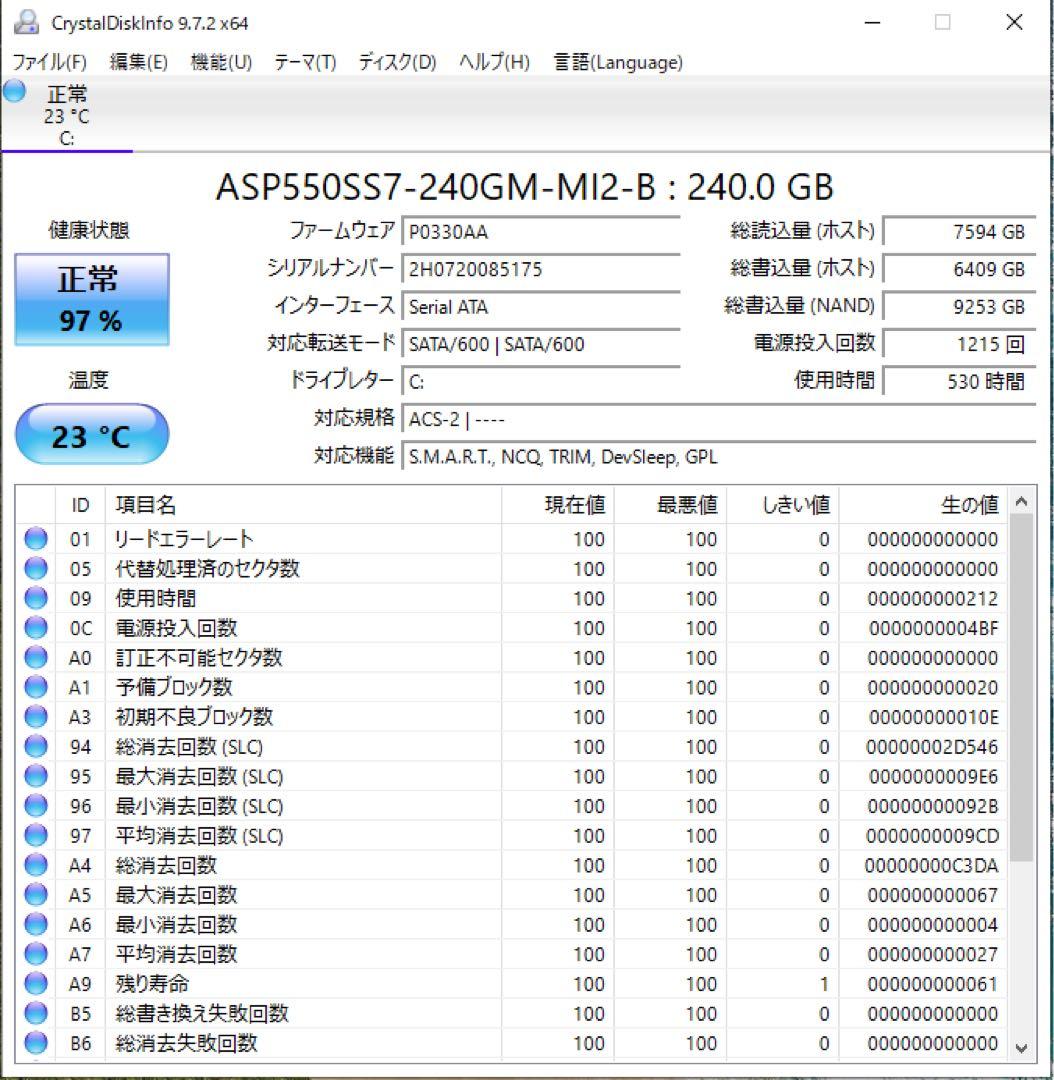This screenshot has height=1080, width=1054.
Task: Click the status icon beside リードエラーレート
Action: (x=36, y=538)
